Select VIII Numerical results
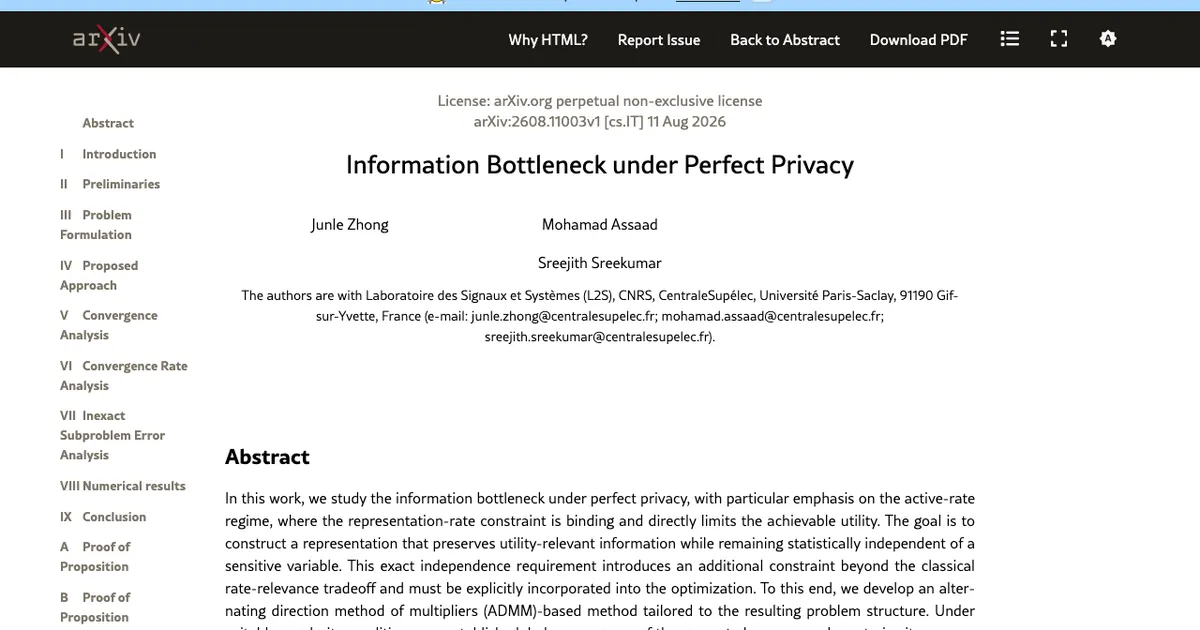 coord(123,486)
